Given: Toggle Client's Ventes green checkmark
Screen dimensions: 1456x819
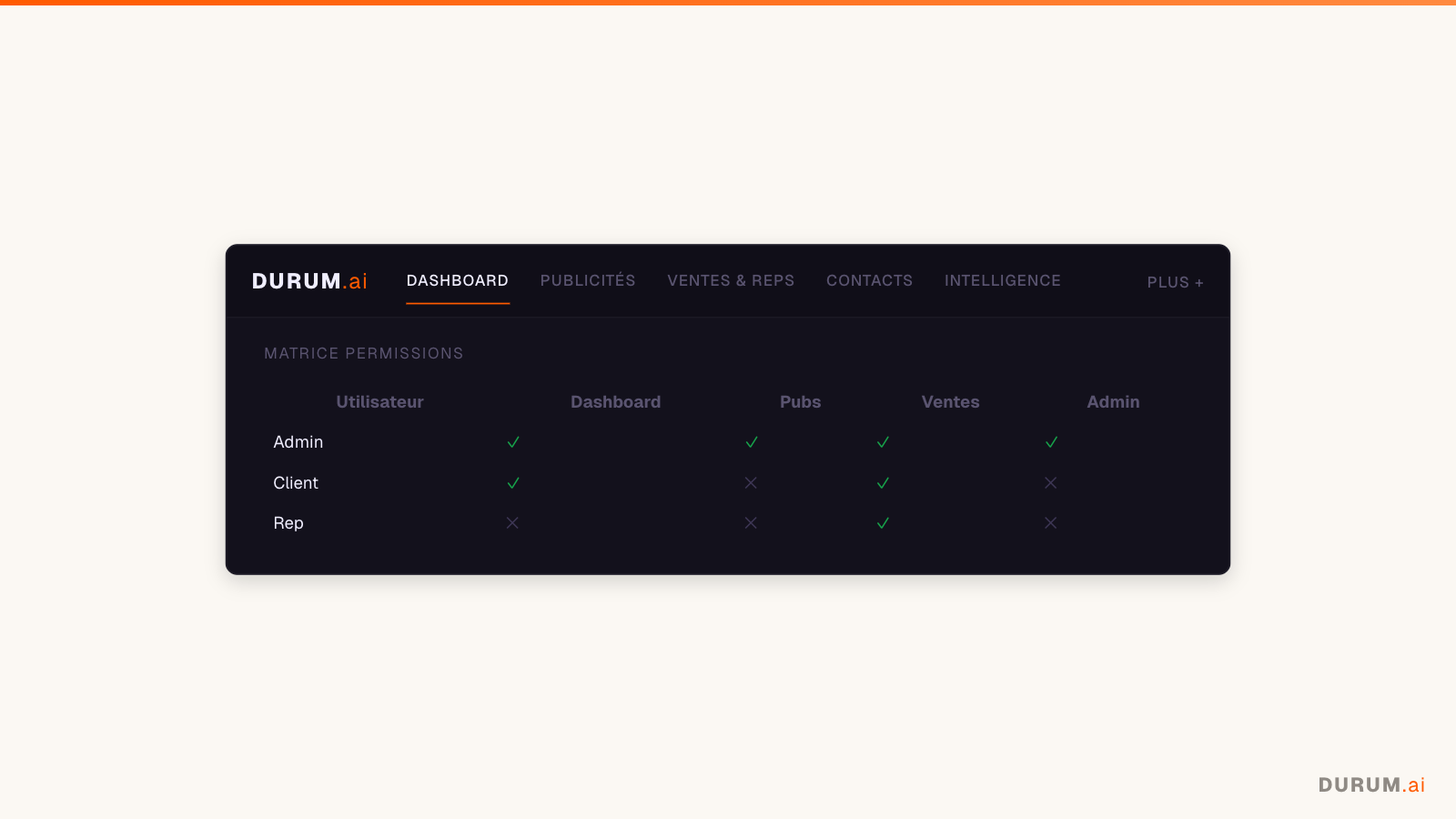Looking at the screenshot, I should (882, 483).
